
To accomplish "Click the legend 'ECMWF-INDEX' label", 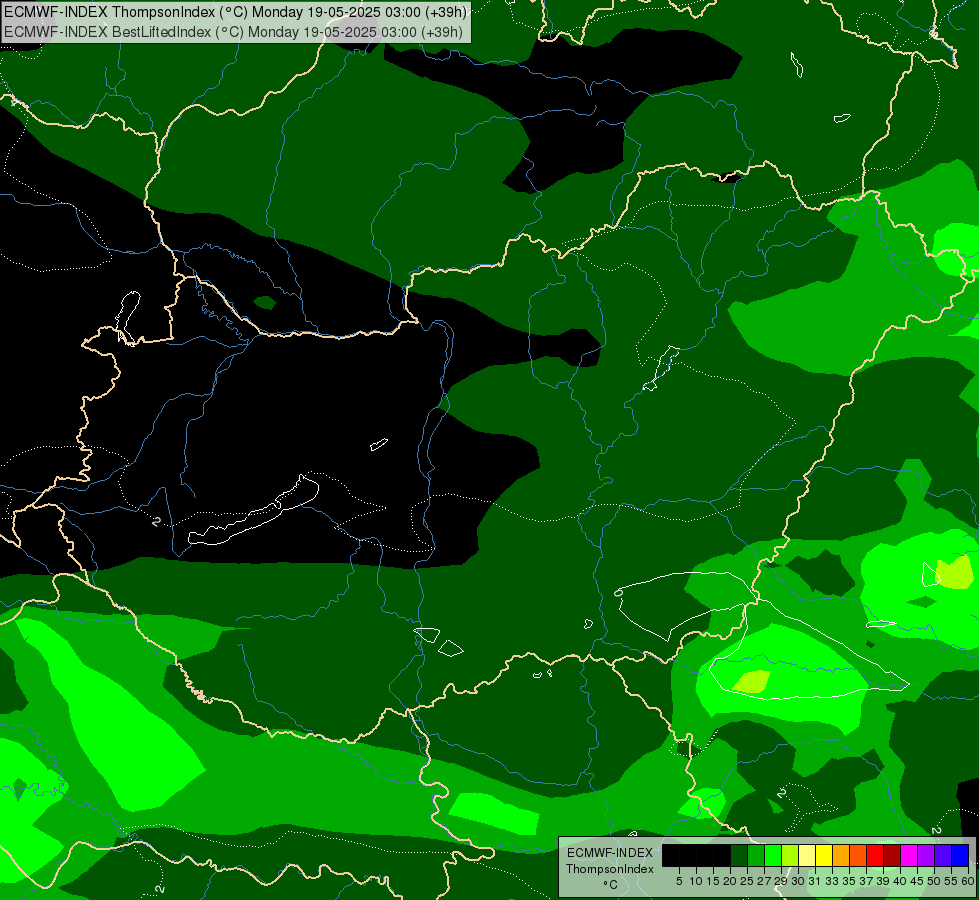I will coord(610,853).
